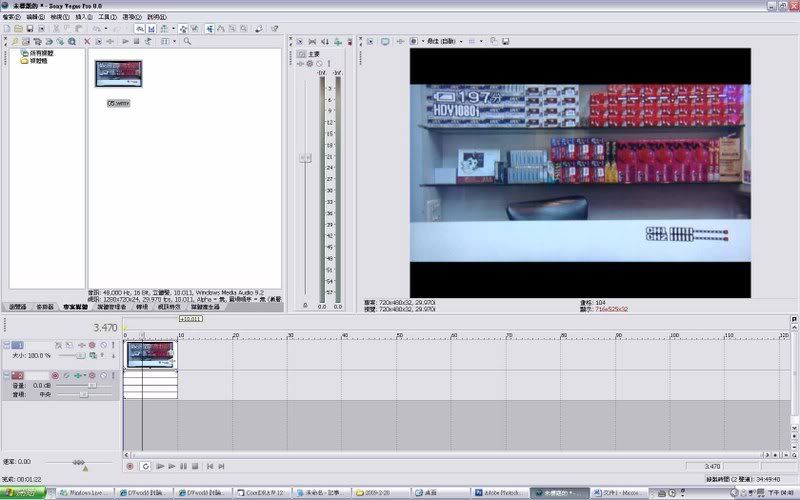Toggle Enable Snapping in the main toolbar
The width and height of the screenshot is (800, 500).
140,29
